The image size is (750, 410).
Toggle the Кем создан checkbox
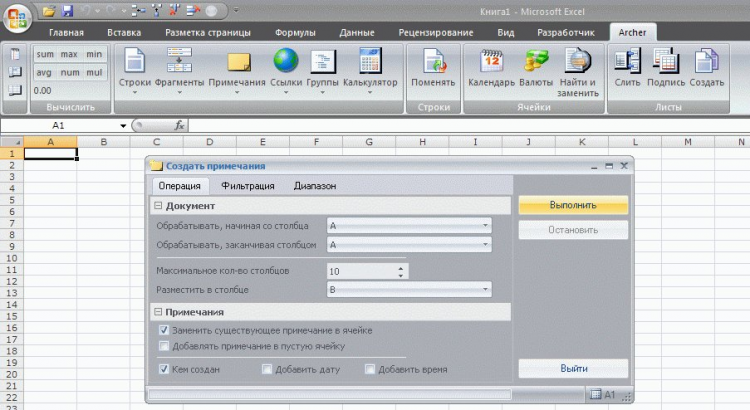(x=164, y=369)
